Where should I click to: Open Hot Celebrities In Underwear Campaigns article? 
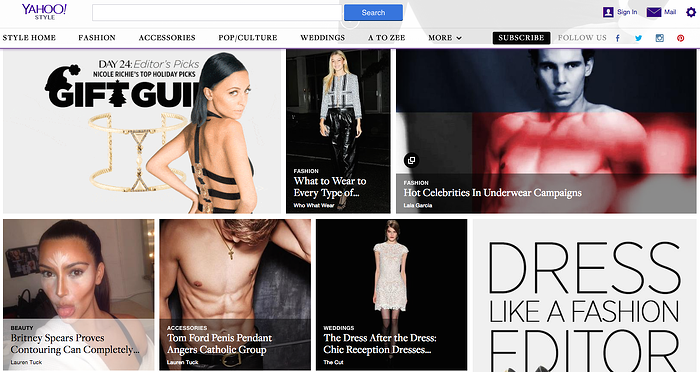pyautogui.click(x=492, y=193)
